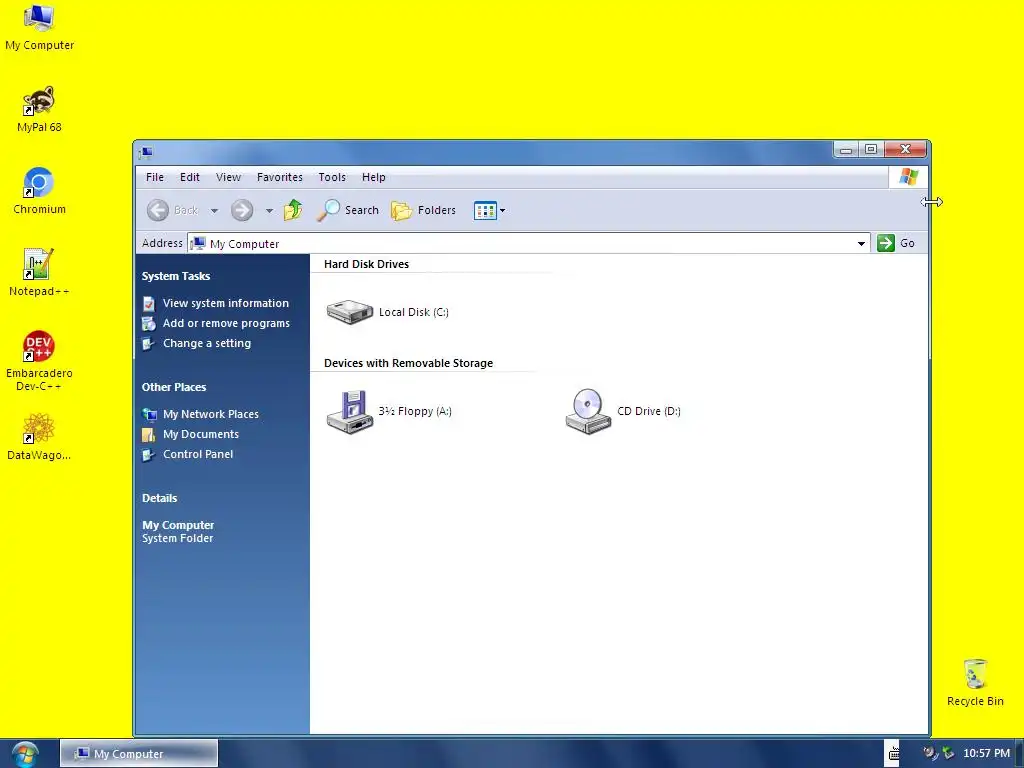Open the Edit menu
Viewport: 1024px width, 768px height.
tap(190, 177)
